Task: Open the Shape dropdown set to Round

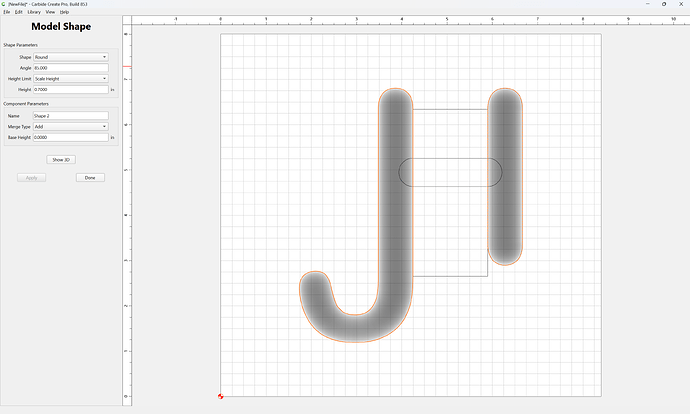Action: [71, 57]
